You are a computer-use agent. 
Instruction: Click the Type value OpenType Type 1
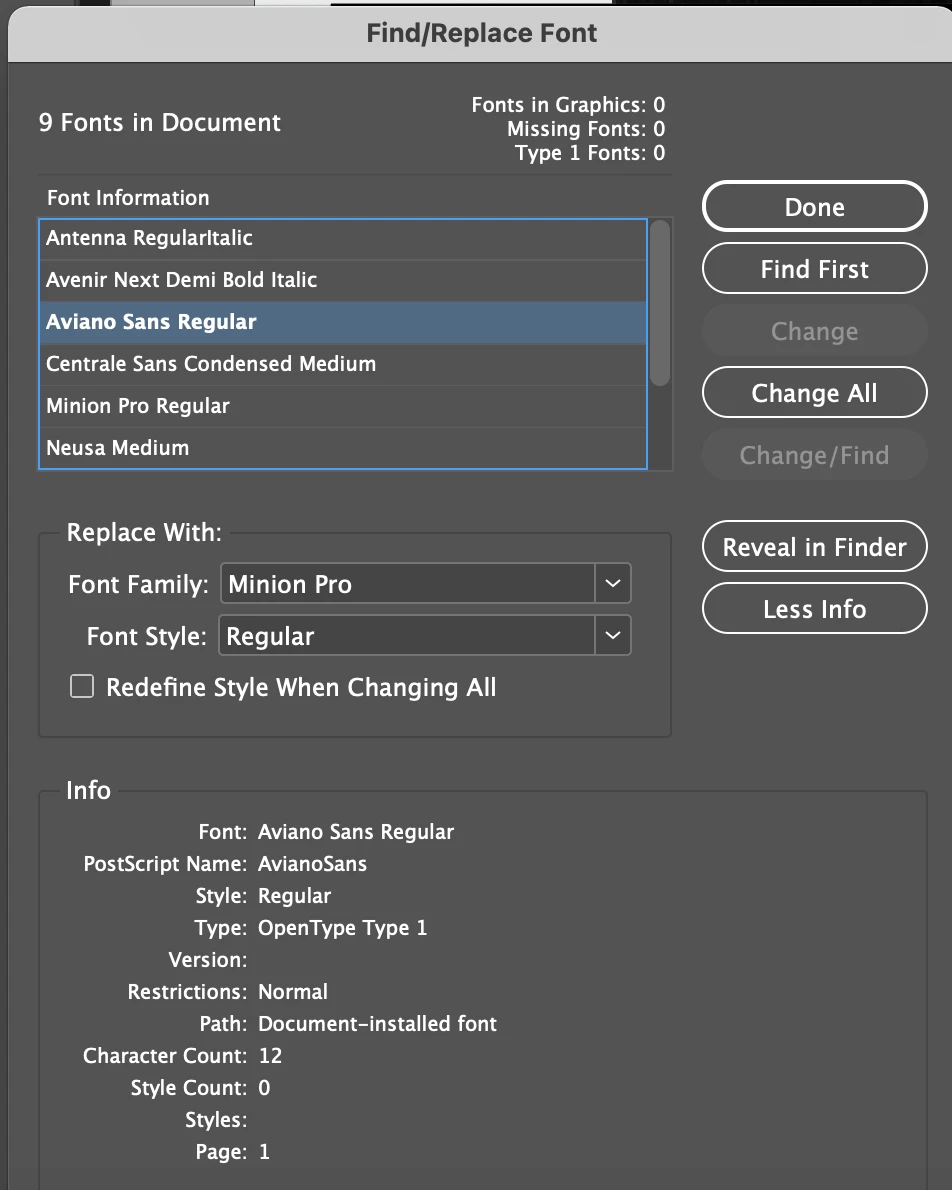(x=342, y=927)
